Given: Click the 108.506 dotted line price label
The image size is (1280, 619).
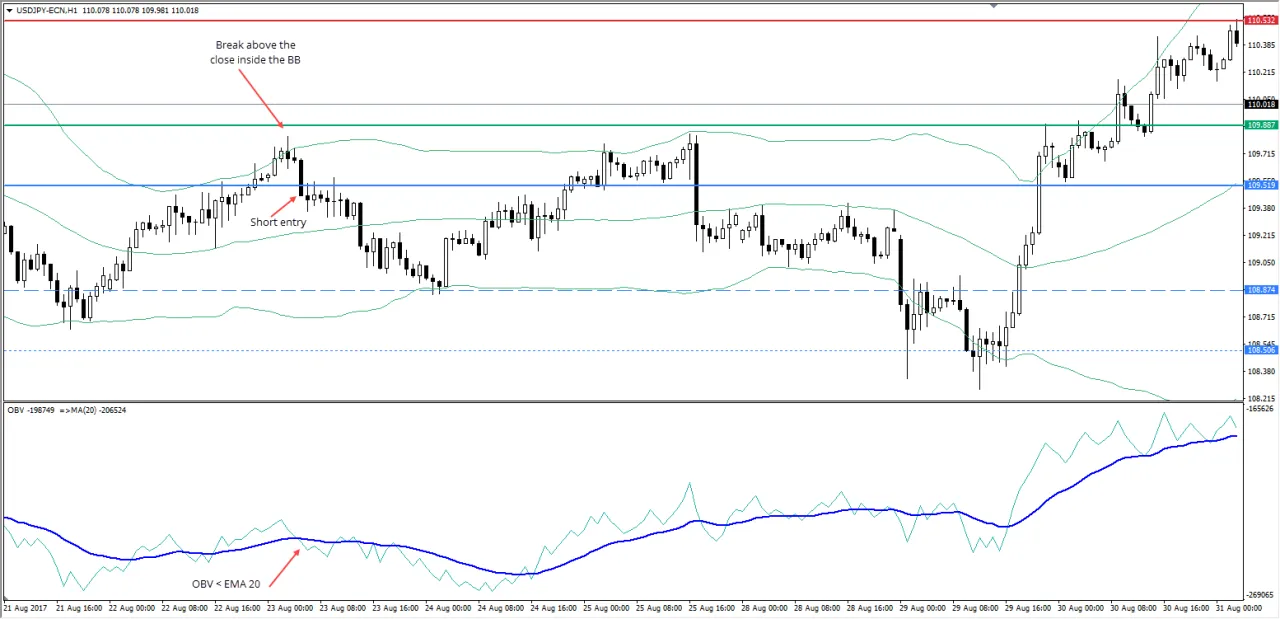Looking at the screenshot, I should [1260, 350].
